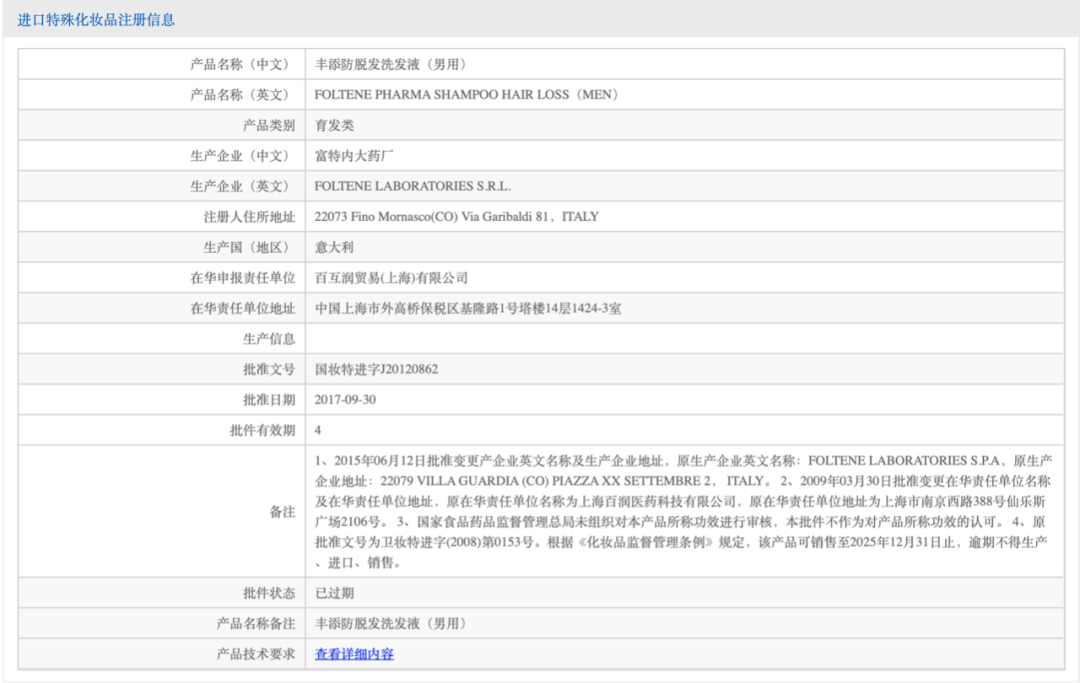
Task: Click the 生产企业（英文）label
Action: 242,186
